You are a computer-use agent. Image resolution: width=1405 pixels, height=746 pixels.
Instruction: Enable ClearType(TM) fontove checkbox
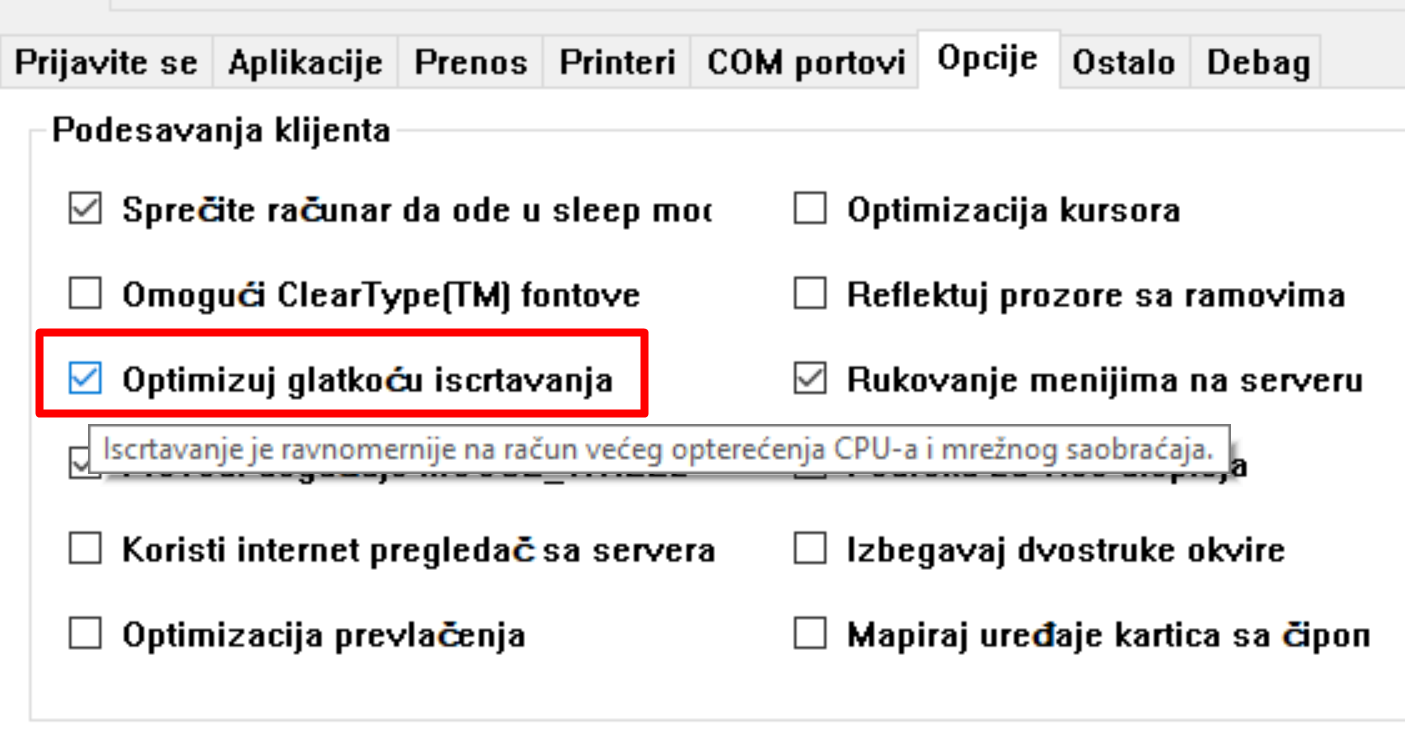point(85,295)
